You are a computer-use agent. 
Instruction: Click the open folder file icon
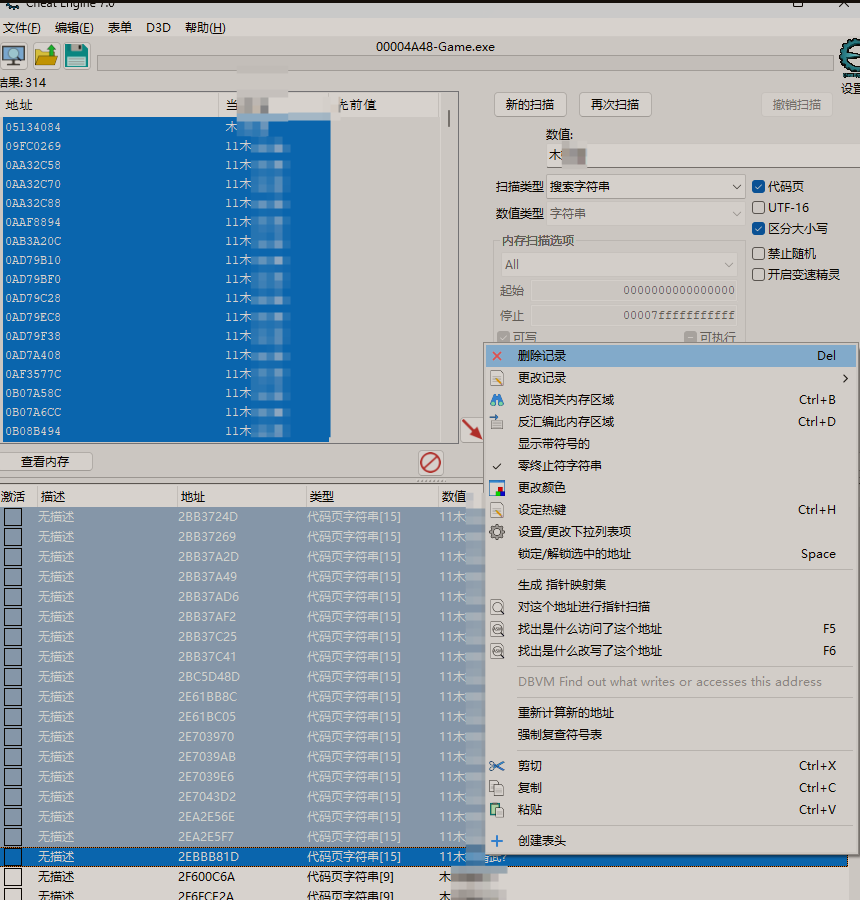coord(46,56)
